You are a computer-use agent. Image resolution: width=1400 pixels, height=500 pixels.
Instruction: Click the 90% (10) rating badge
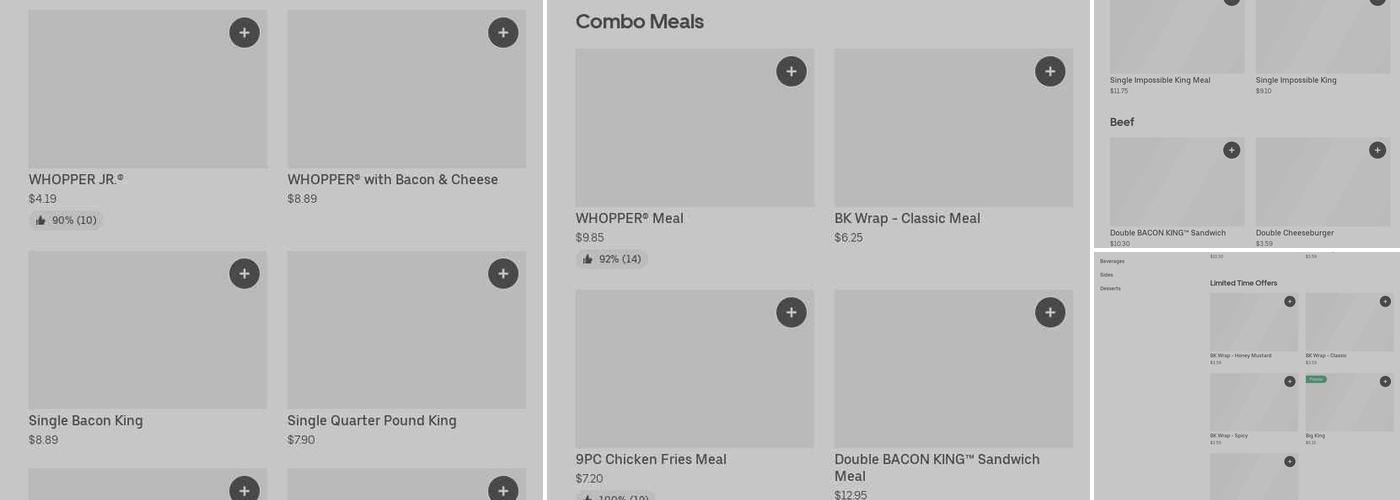point(66,220)
